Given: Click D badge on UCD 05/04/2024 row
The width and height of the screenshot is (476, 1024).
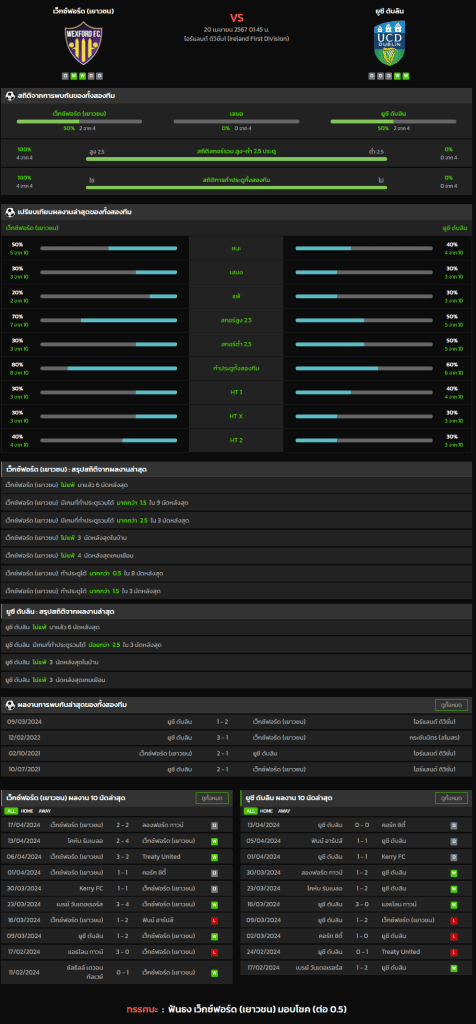Looking at the screenshot, I should click(x=454, y=840).
